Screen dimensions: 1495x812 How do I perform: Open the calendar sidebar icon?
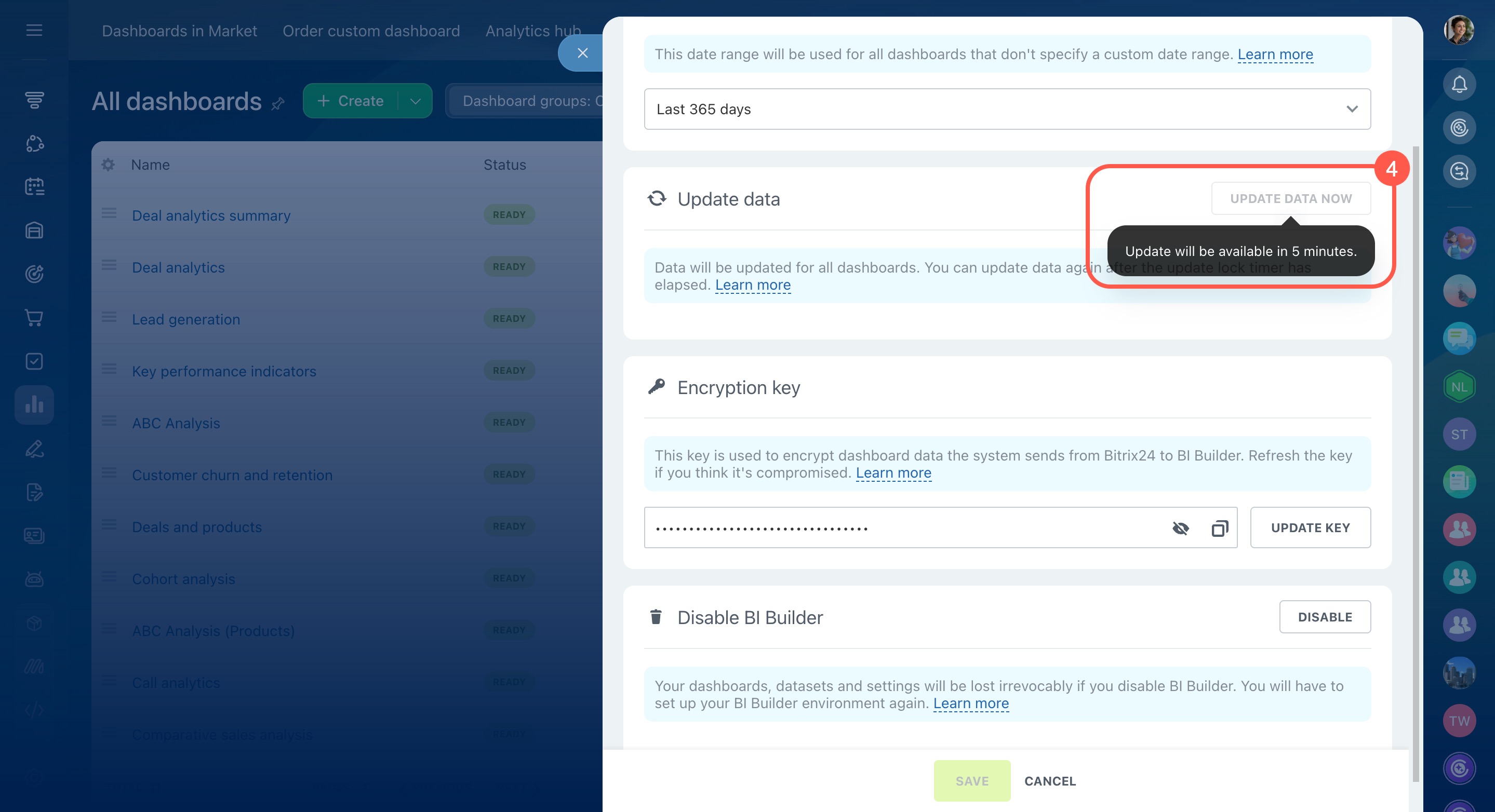pyautogui.click(x=34, y=187)
